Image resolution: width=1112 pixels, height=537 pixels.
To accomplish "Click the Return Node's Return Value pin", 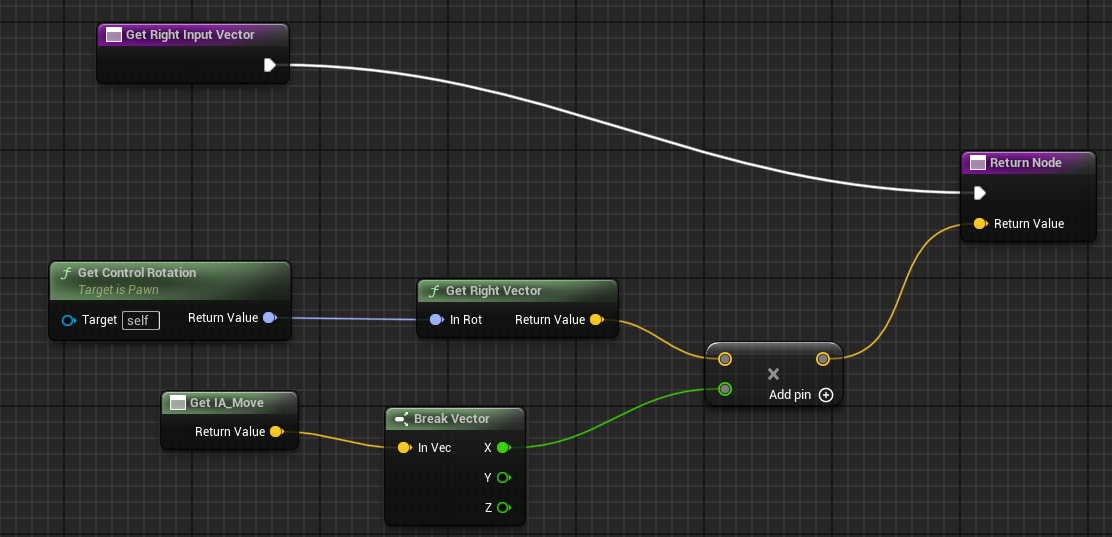I will tap(980, 224).
